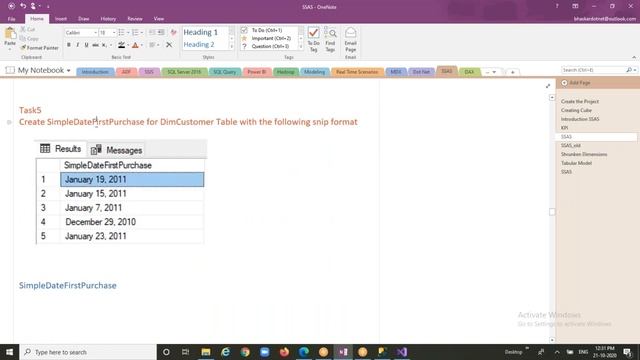Click the numbered list button
The width and height of the screenshot is (640, 360).
135,32
